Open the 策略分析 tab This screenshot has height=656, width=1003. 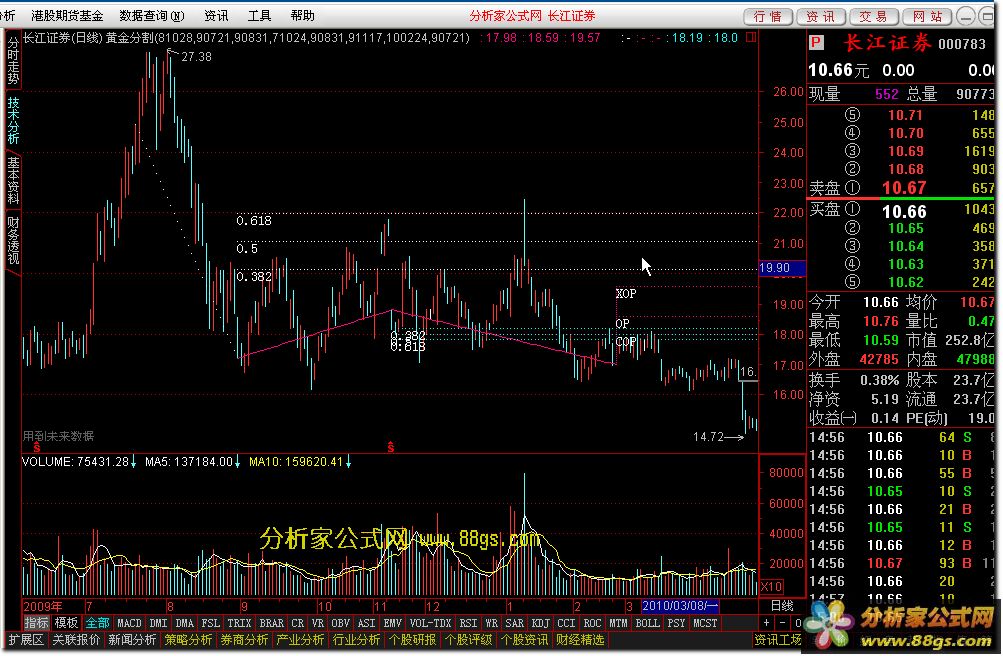tap(188, 639)
